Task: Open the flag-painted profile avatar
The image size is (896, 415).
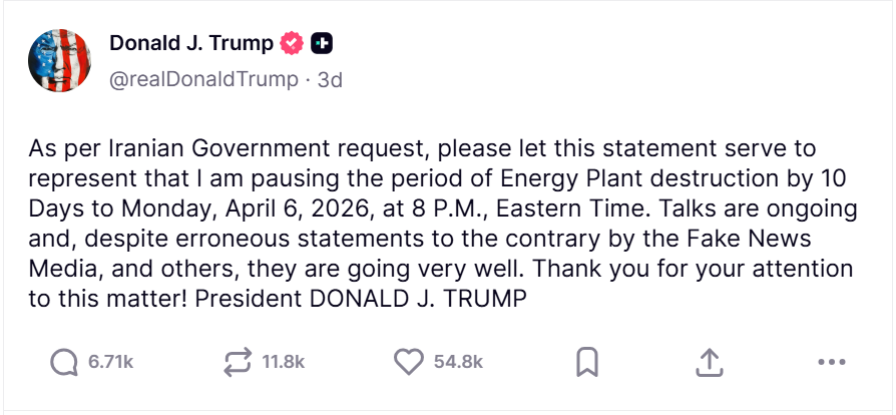Action: (59, 61)
